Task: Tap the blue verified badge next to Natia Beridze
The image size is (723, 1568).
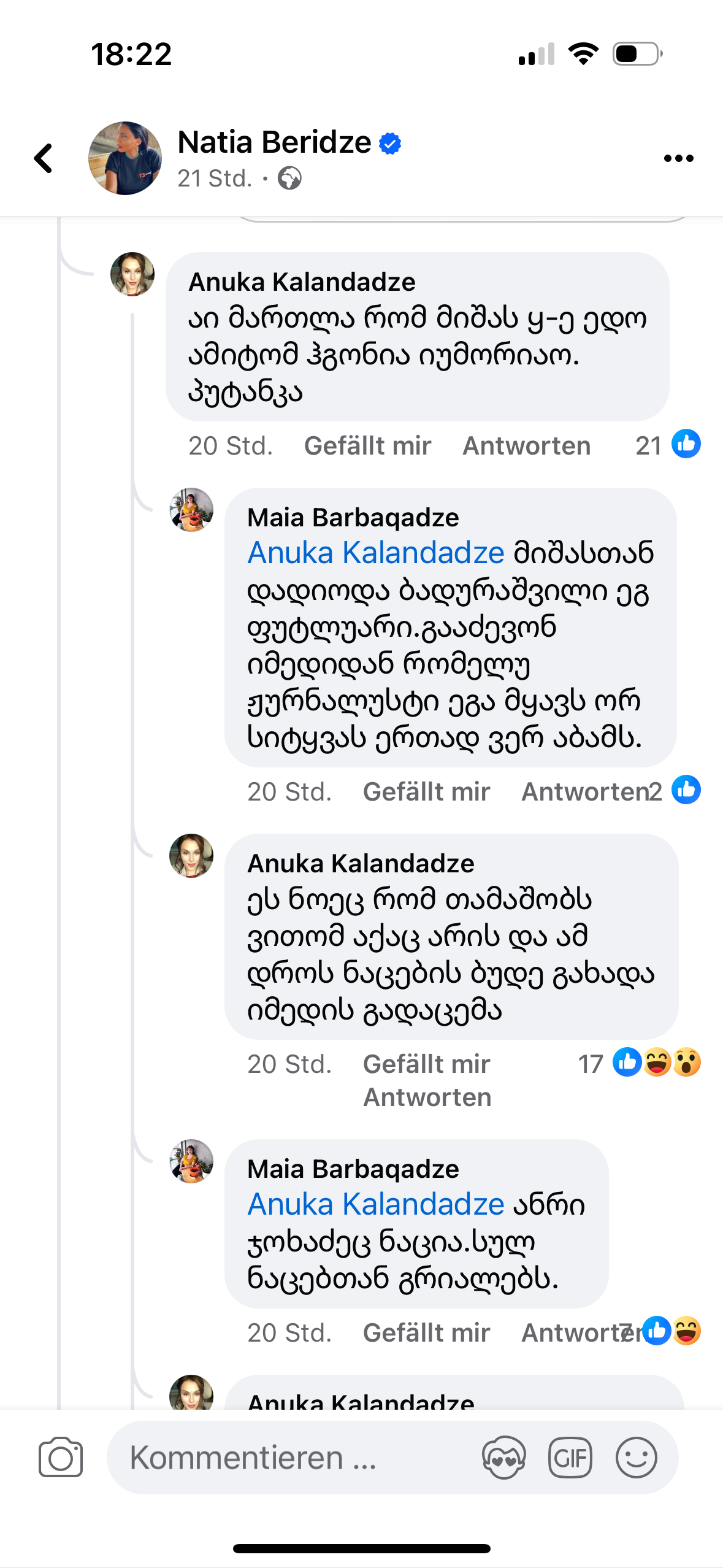Action: click(390, 144)
